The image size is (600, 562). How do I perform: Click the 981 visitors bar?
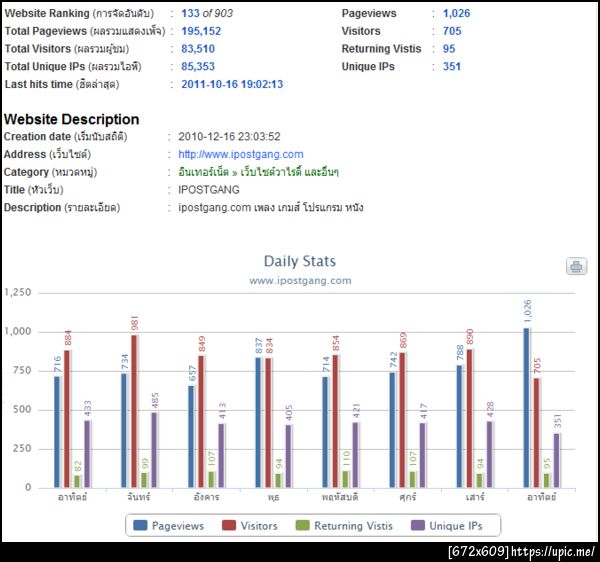tap(134, 411)
